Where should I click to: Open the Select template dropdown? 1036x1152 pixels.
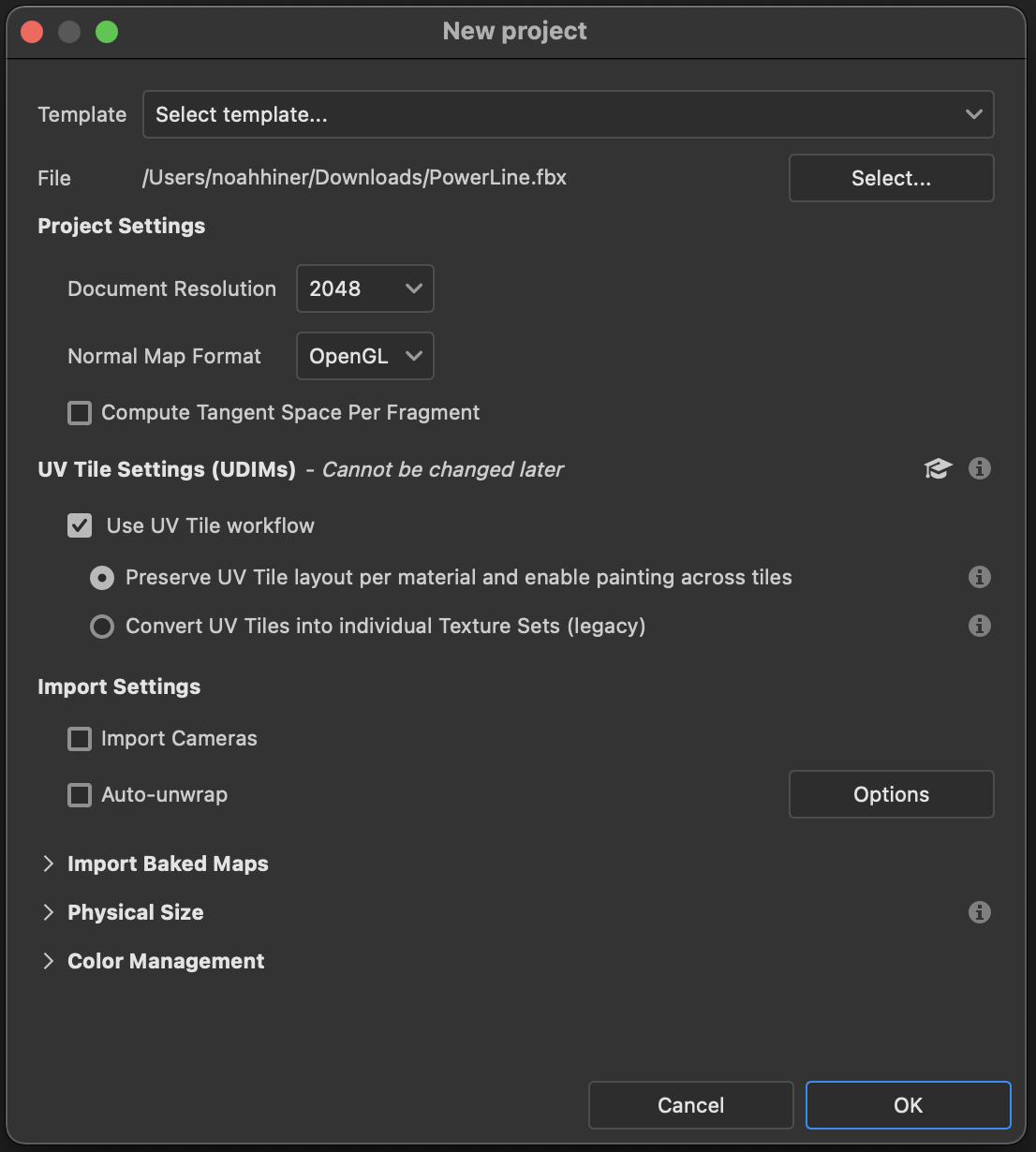point(568,114)
